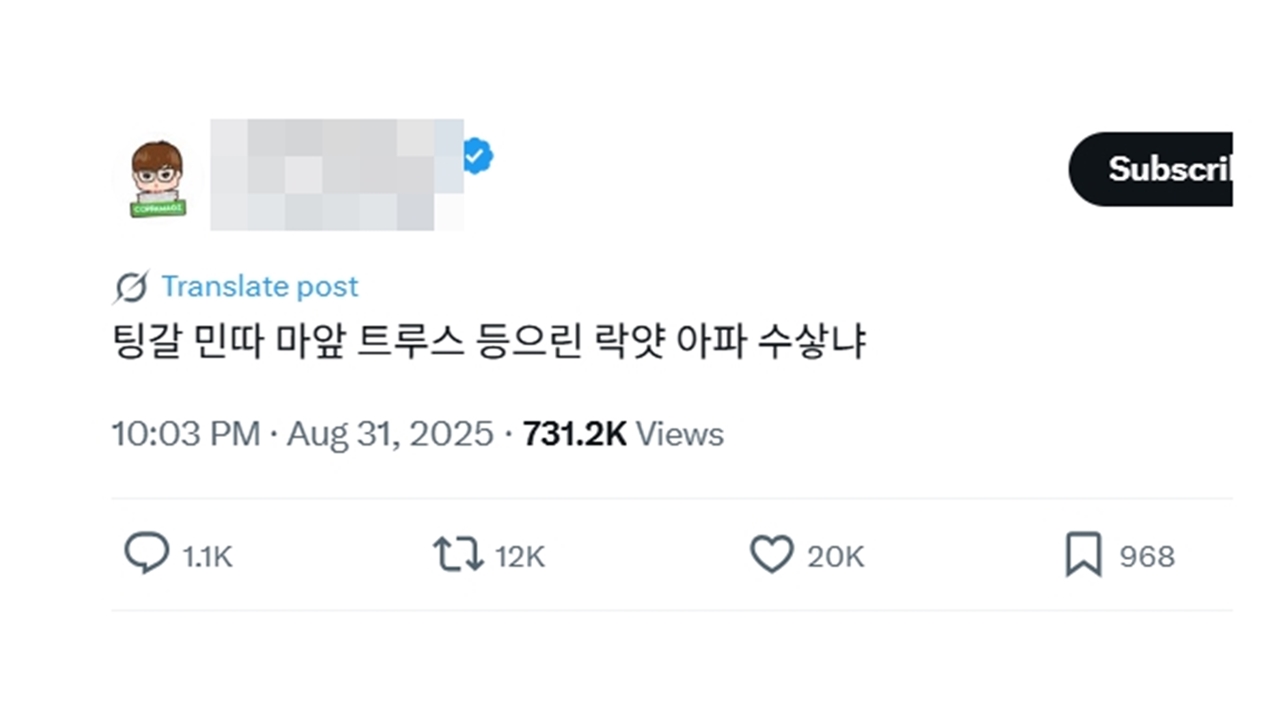Click the blurred account display name
The height and width of the screenshot is (720, 1280).
(x=337, y=175)
